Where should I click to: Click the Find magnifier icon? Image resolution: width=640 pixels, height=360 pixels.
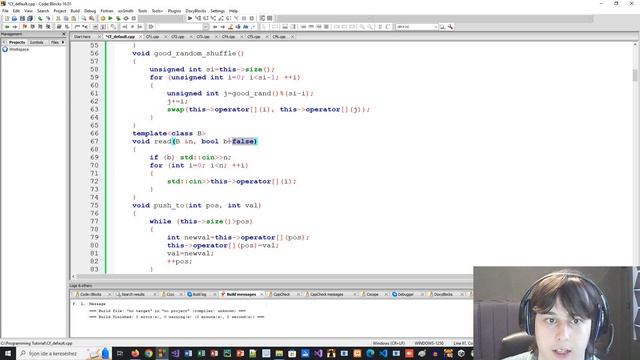(x=84, y=18)
